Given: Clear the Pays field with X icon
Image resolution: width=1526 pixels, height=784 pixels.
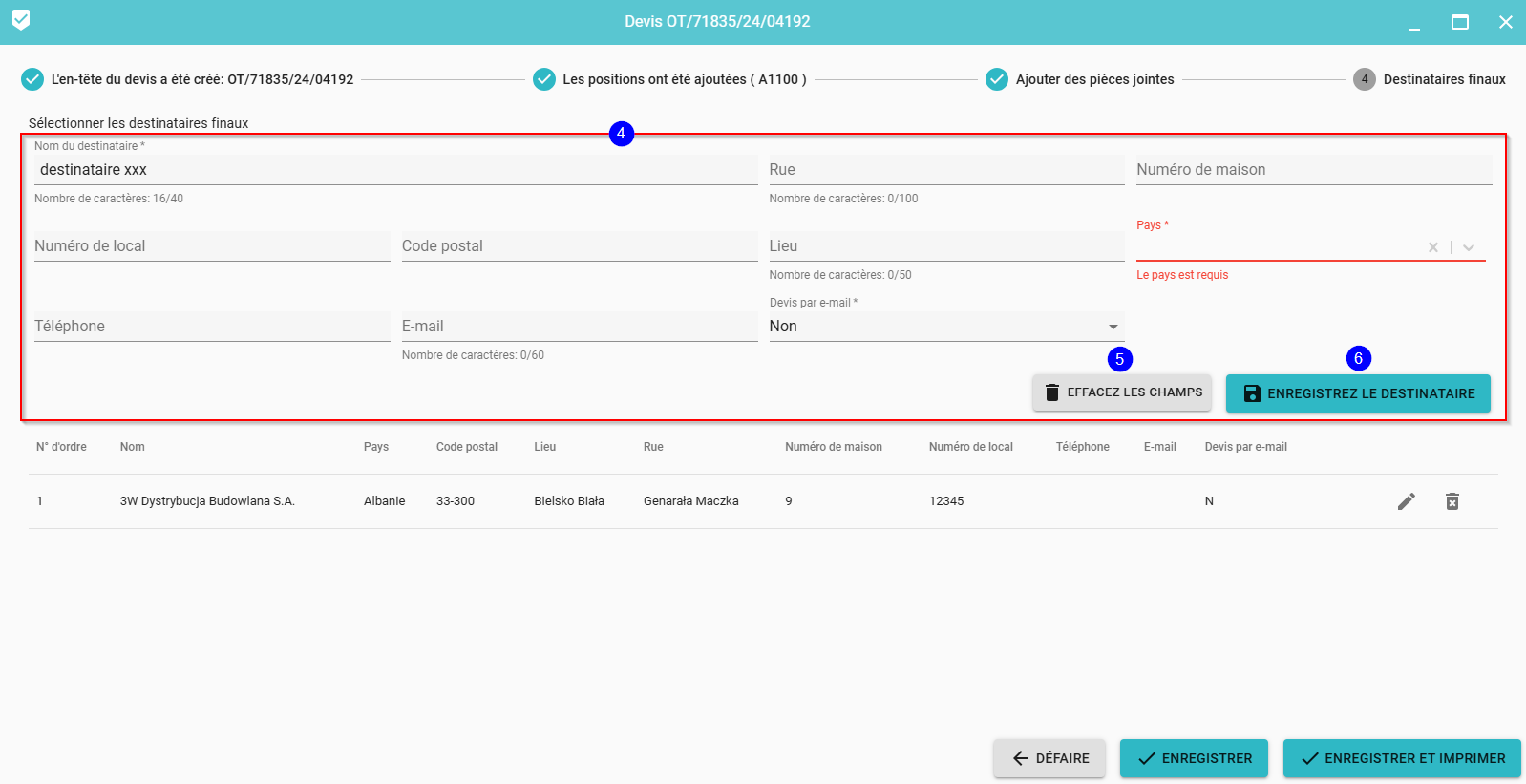Looking at the screenshot, I should [x=1432, y=247].
